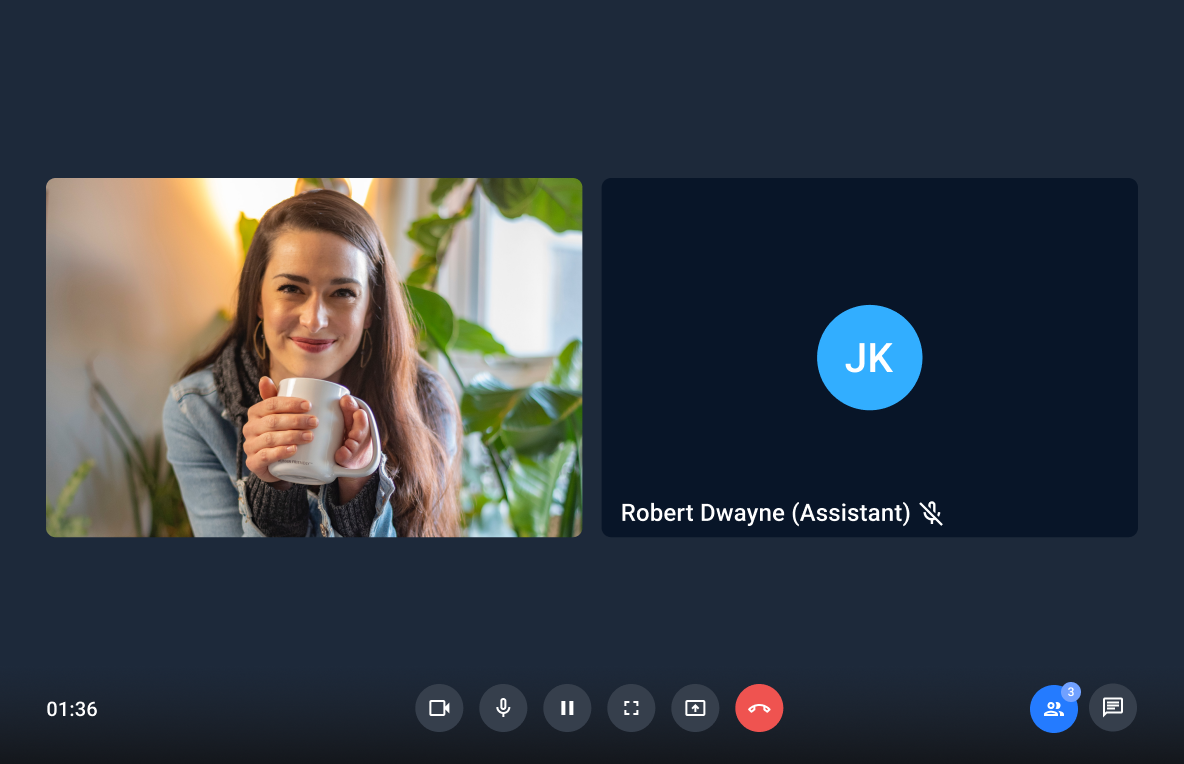Click the muted mic icon beside Robert Dwayne
The image size is (1184, 764).
tap(931, 514)
